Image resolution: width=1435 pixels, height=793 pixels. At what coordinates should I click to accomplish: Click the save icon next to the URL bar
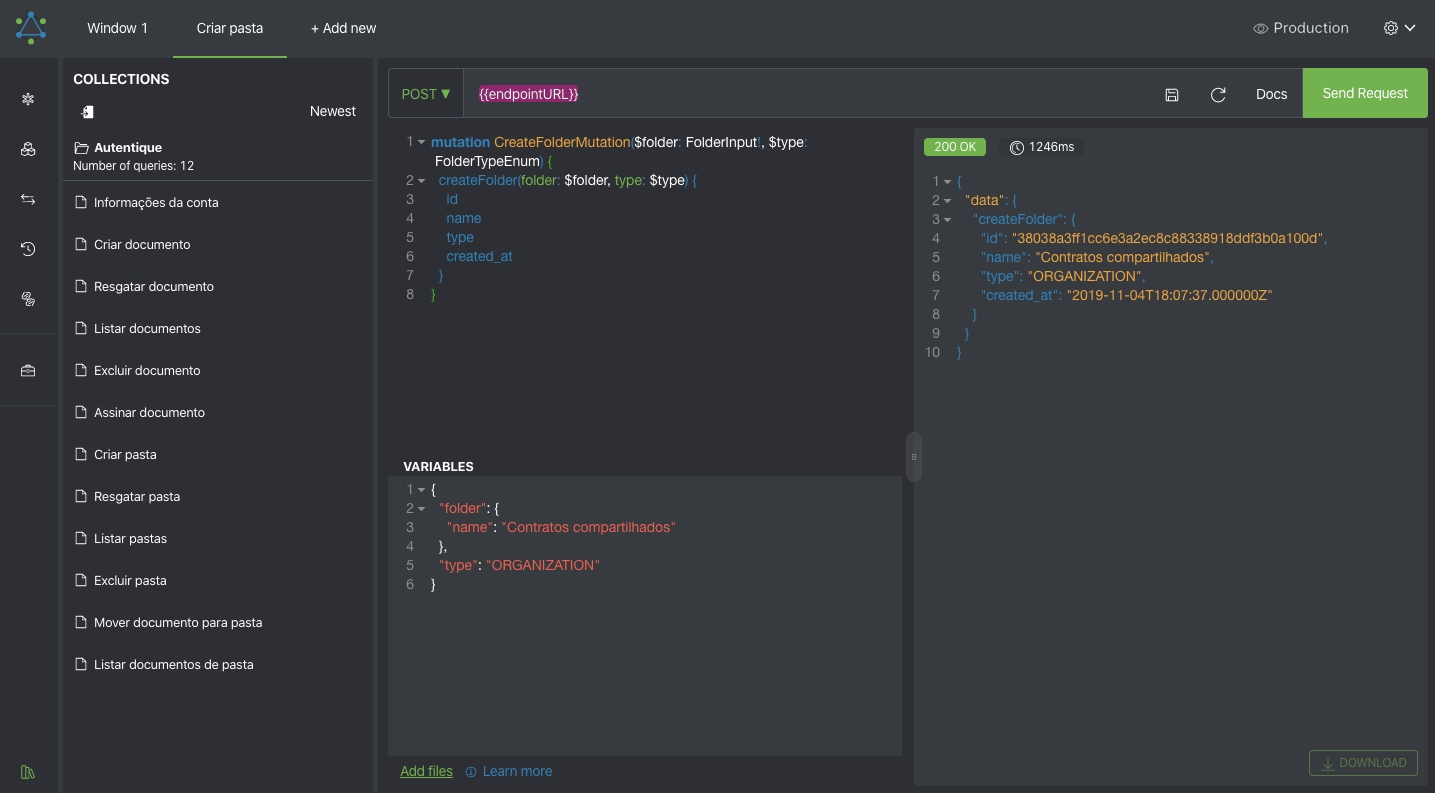click(x=1172, y=94)
